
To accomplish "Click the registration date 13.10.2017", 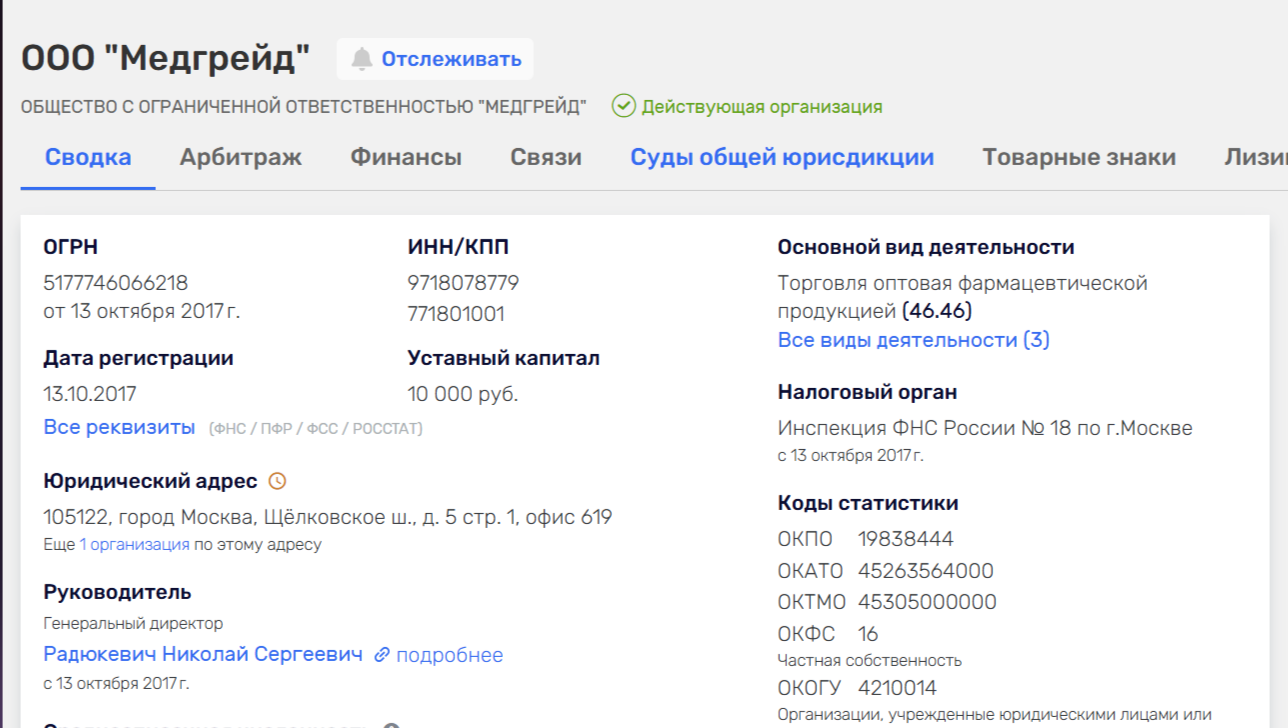I will pyautogui.click(x=90, y=394).
